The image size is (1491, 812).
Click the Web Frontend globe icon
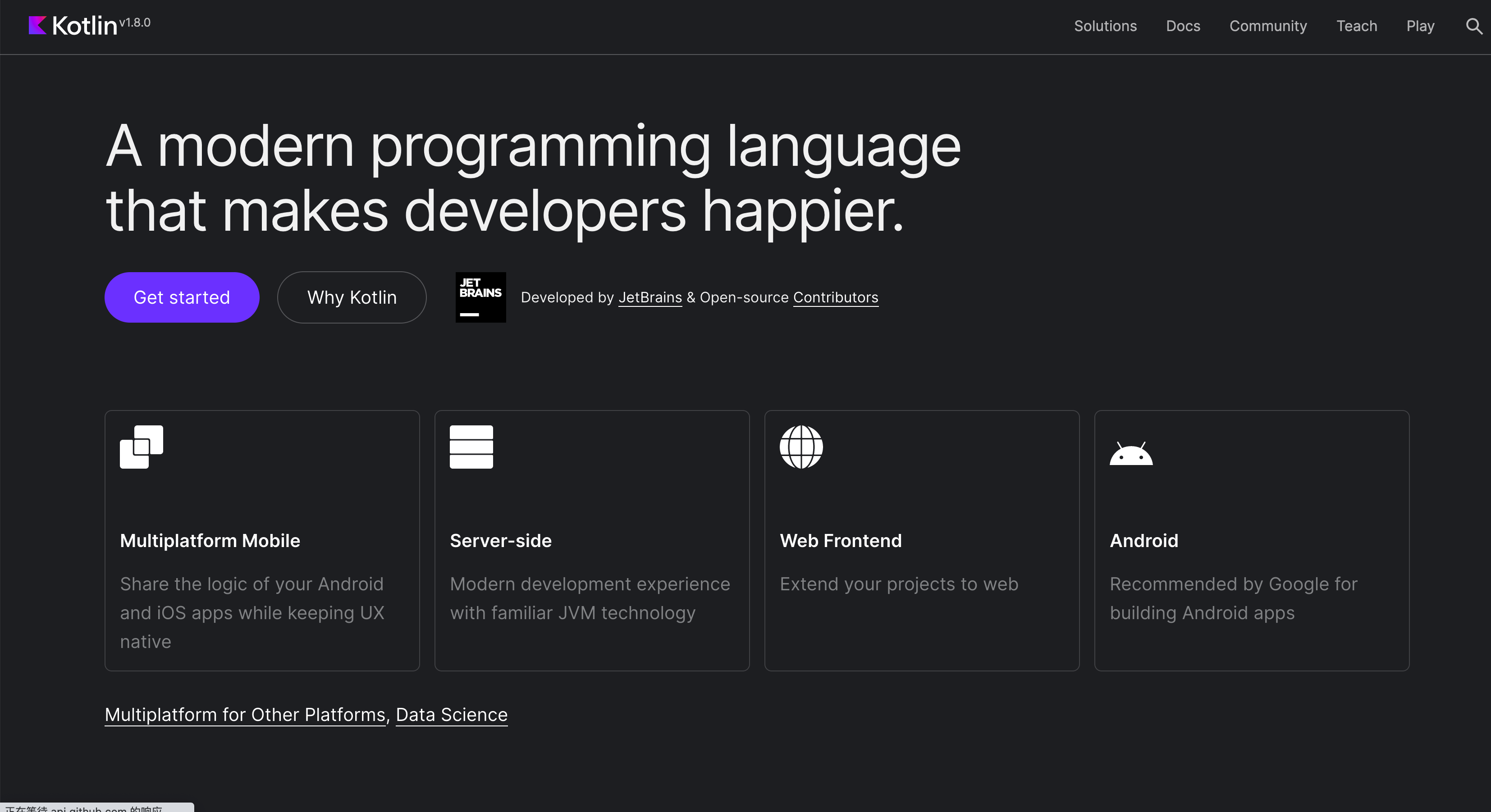[x=801, y=447]
